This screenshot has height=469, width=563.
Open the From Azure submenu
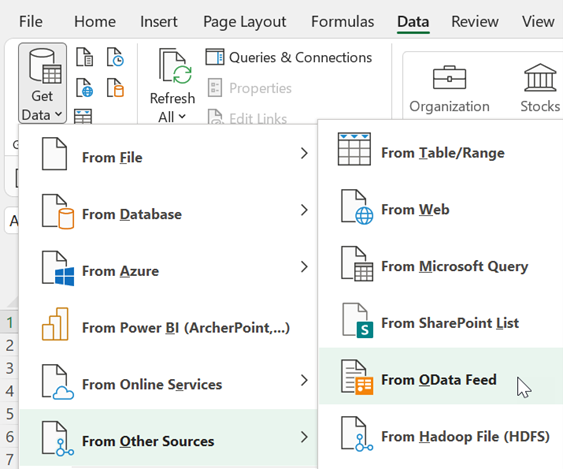(x=168, y=267)
